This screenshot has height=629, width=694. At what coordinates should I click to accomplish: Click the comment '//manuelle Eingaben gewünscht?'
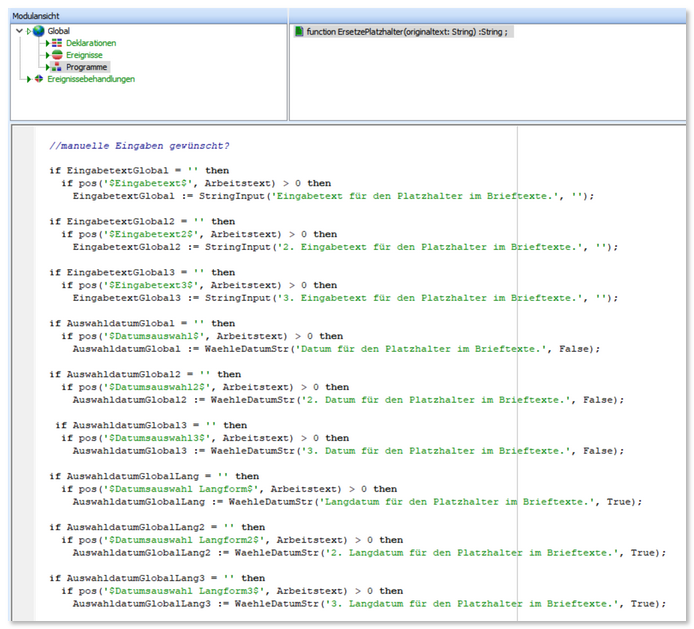coord(139,146)
